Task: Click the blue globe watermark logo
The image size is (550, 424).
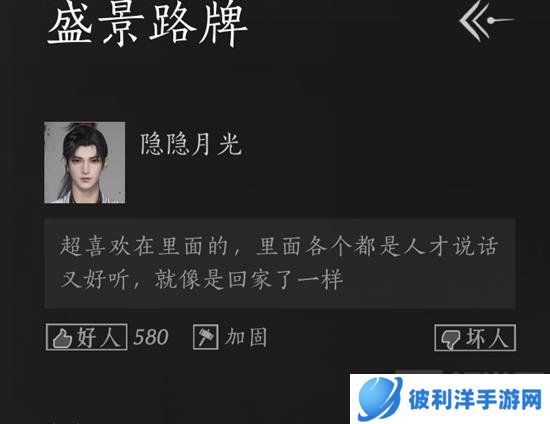Action: pos(380,399)
